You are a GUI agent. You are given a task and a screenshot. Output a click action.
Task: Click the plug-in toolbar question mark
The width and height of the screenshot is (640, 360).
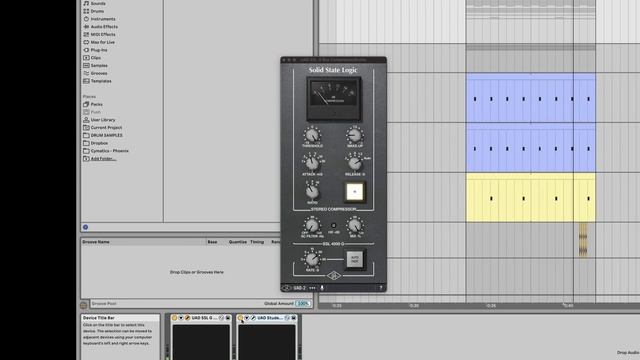coord(381,288)
